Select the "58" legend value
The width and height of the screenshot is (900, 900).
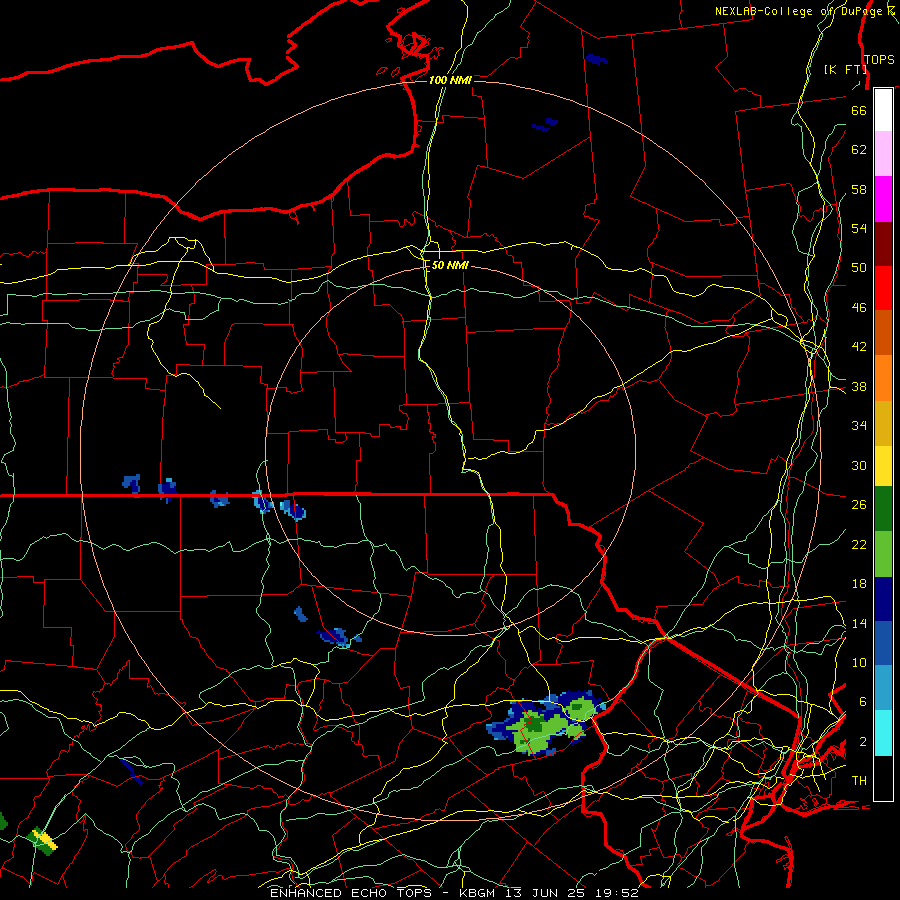(859, 189)
